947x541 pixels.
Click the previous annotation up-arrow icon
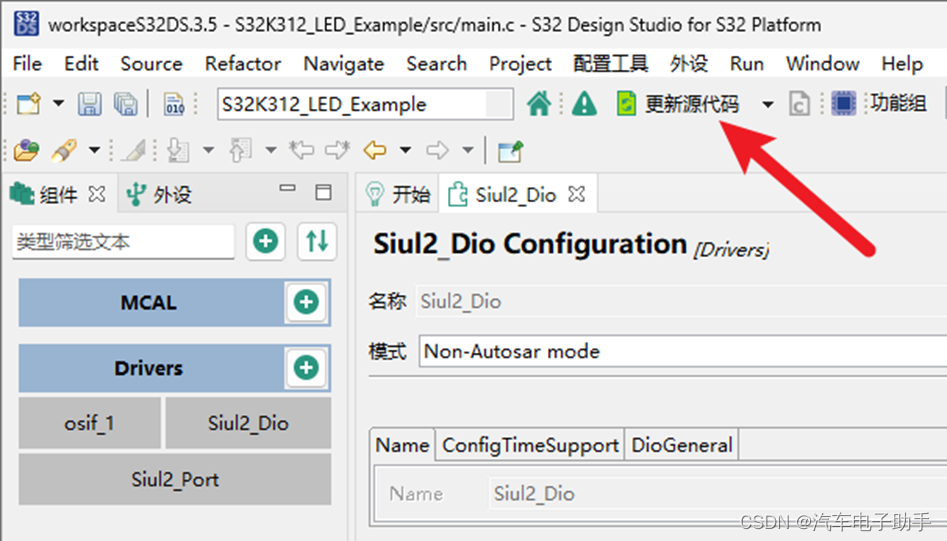(x=240, y=150)
